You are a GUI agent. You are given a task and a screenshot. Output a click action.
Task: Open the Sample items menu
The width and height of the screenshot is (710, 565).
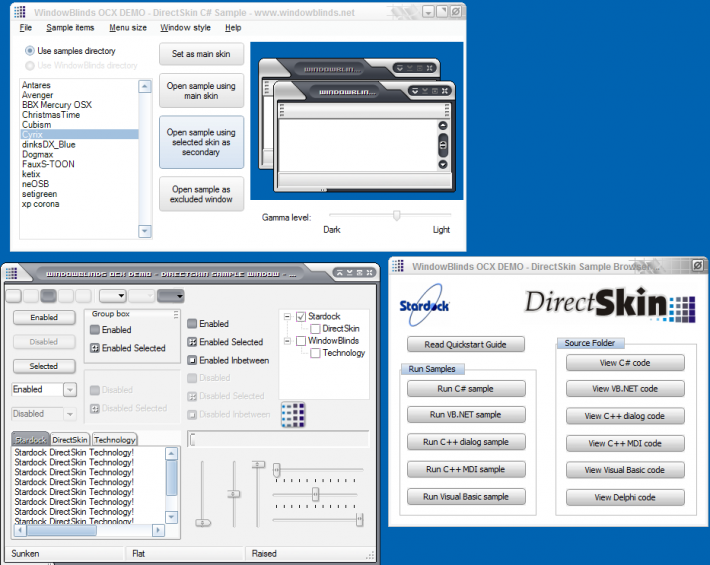(70, 28)
